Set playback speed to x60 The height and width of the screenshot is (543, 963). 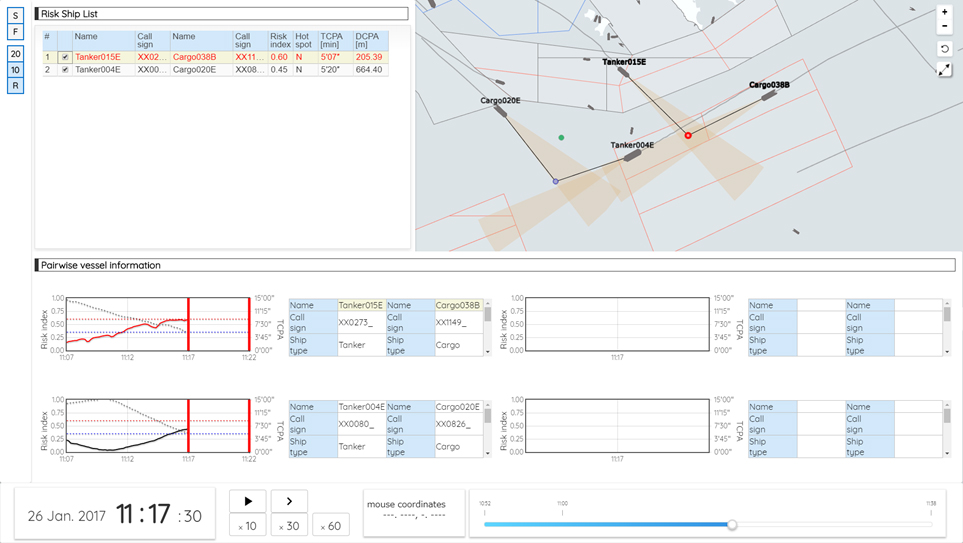click(x=331, y=526)
